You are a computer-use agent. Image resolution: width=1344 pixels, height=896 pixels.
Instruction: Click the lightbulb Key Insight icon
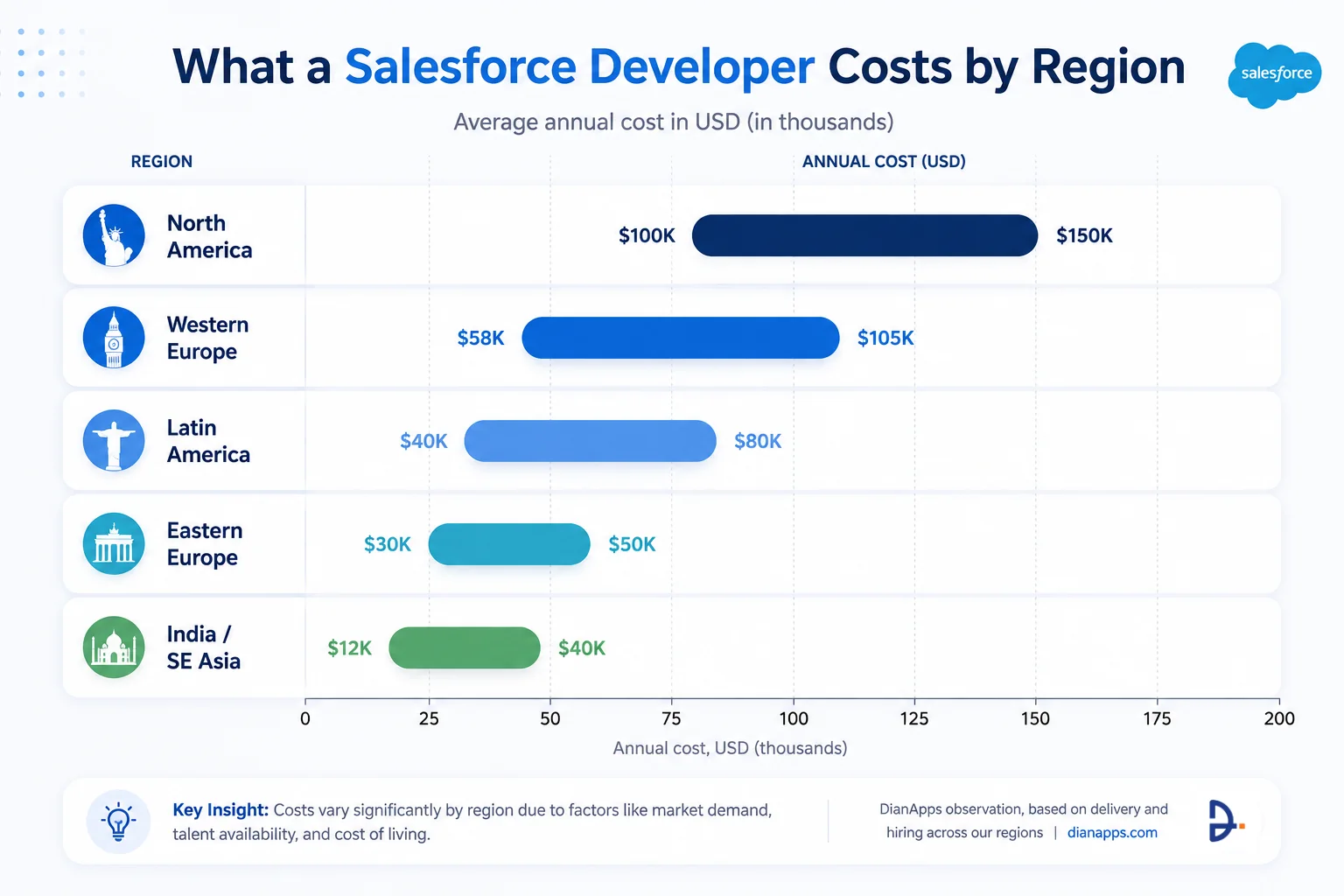pyautogui.click(x=118, y=822)
